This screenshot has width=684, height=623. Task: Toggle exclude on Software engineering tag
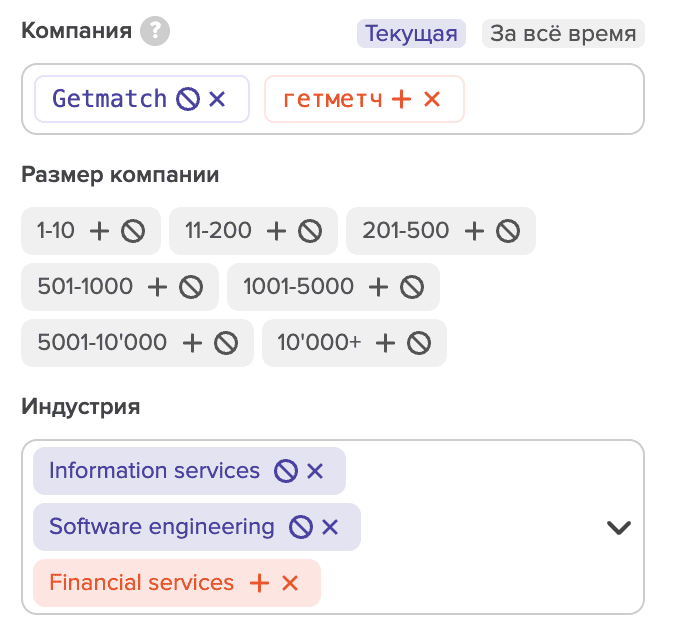click(300, 527)
